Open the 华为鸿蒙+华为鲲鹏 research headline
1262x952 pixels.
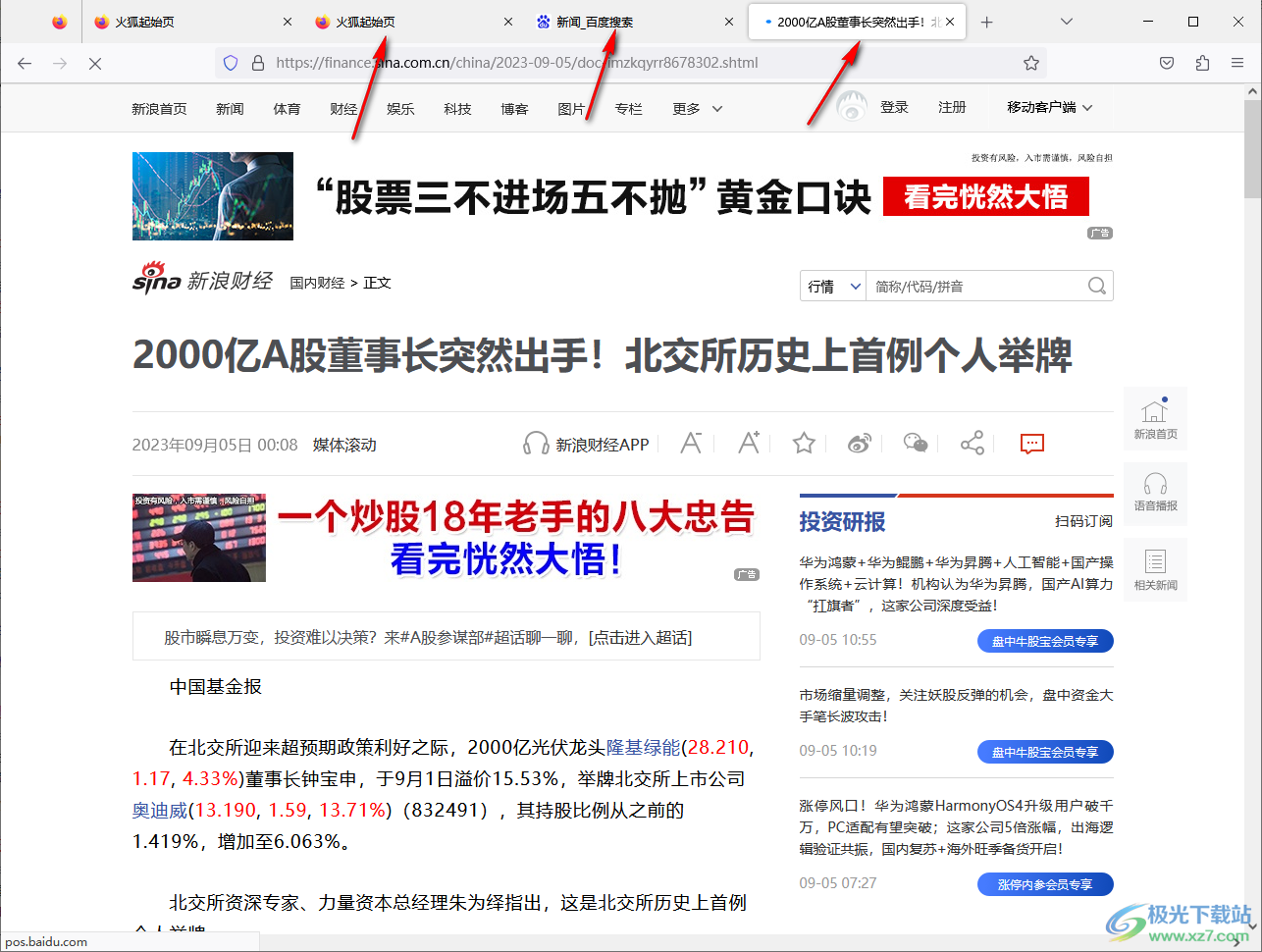956,584
